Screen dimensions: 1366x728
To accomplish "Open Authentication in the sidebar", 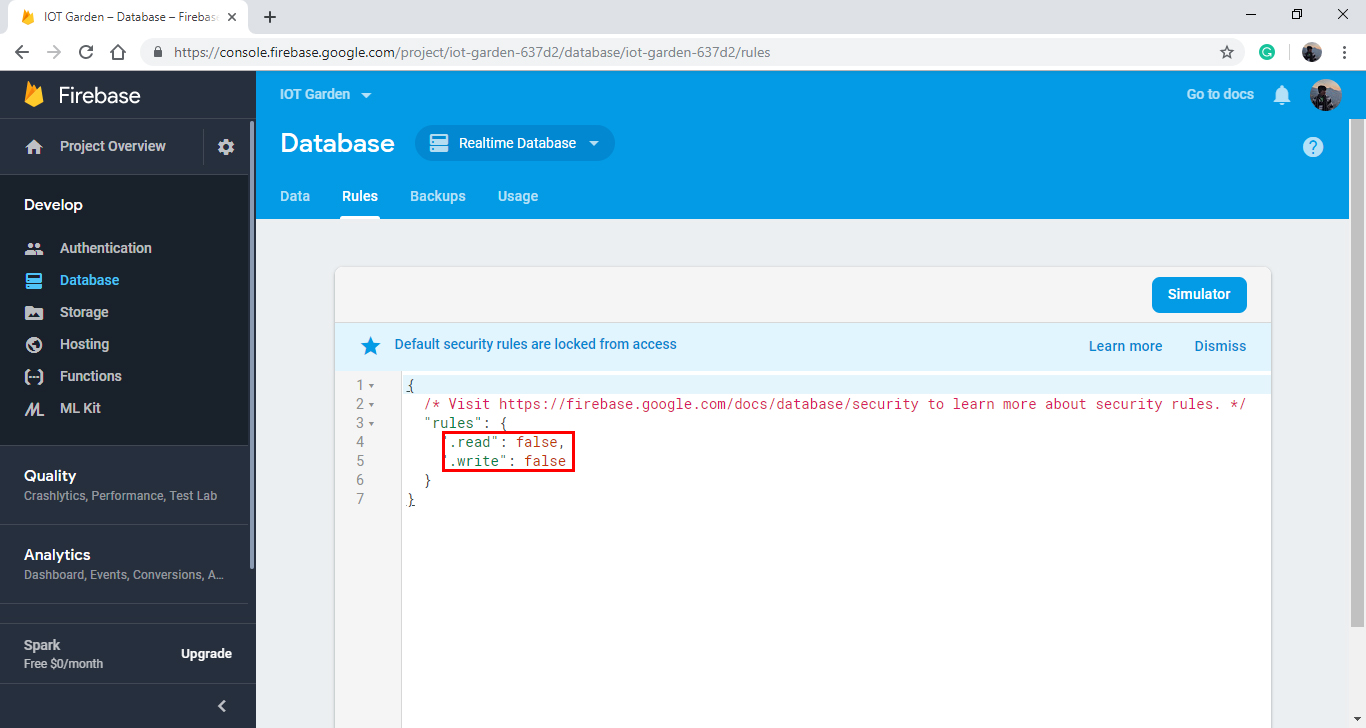I will pos(105,248).
